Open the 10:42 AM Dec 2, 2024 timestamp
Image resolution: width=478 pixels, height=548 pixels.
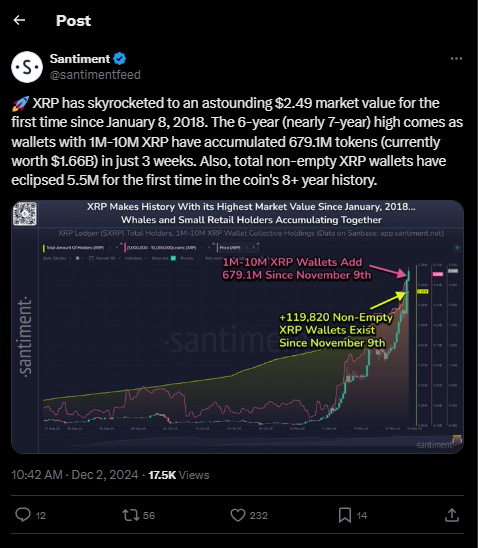[x=75, y=475]
